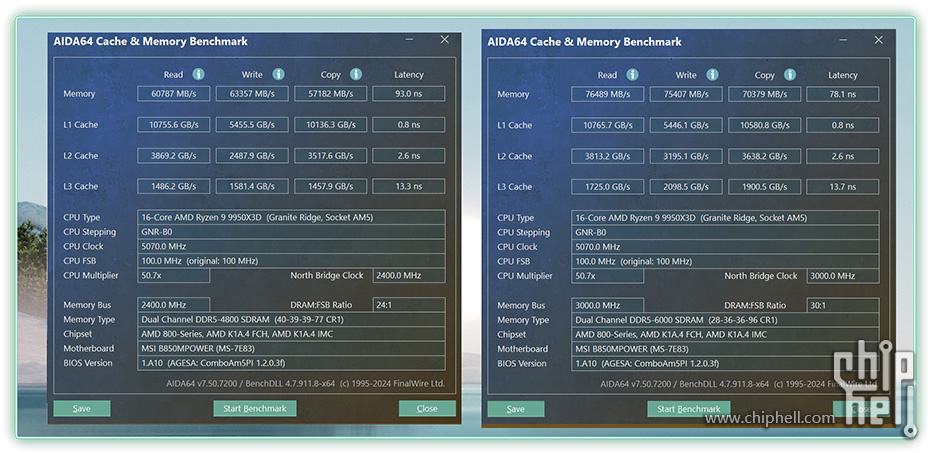
Task: Click L3 Cache copy 1457.9 GB/s
Action: click(x=330, y=186)
